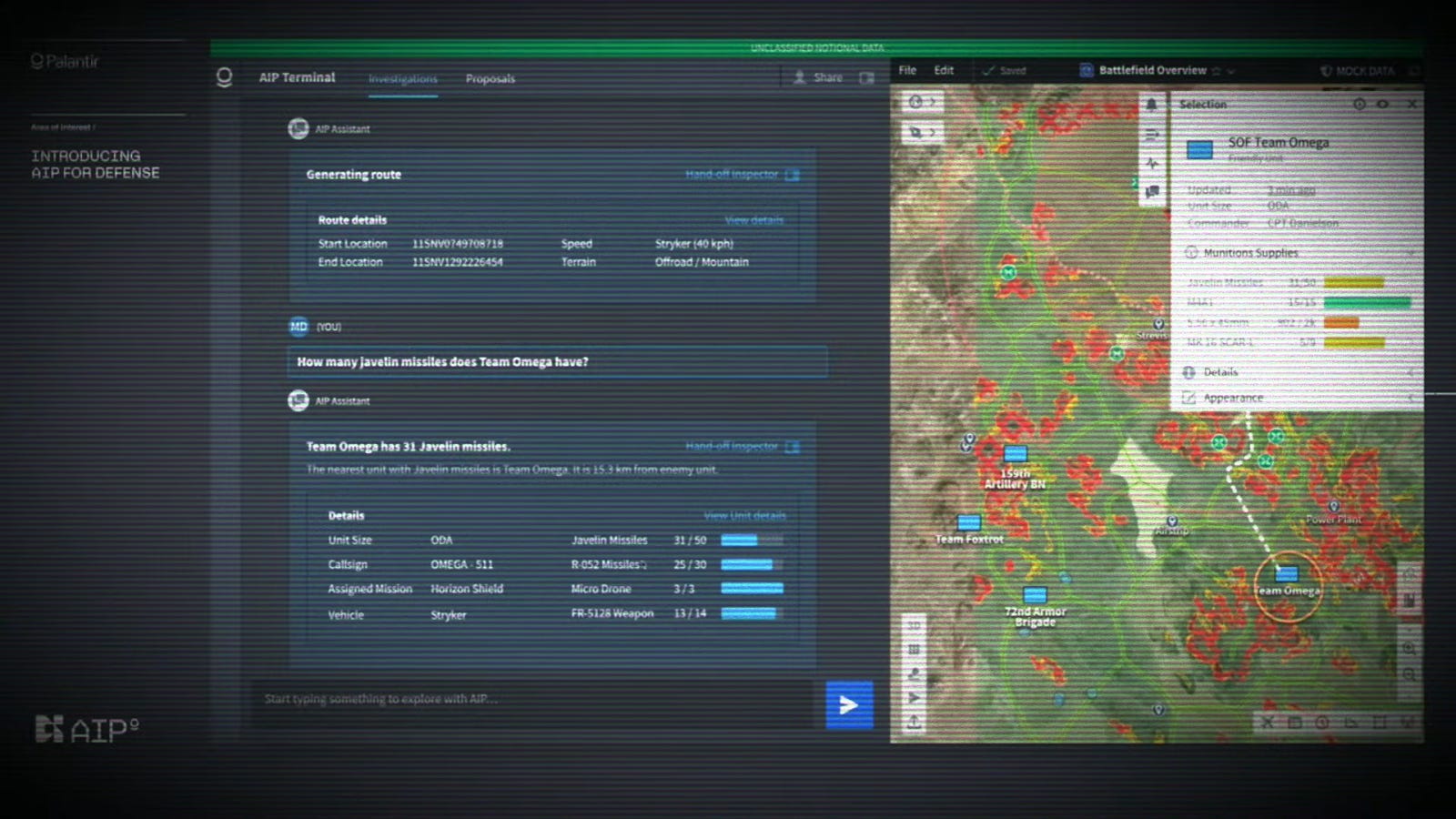The image size is (1456, 819).
Task: Open the panel layout icon beside Share
Action: (866, 78)
